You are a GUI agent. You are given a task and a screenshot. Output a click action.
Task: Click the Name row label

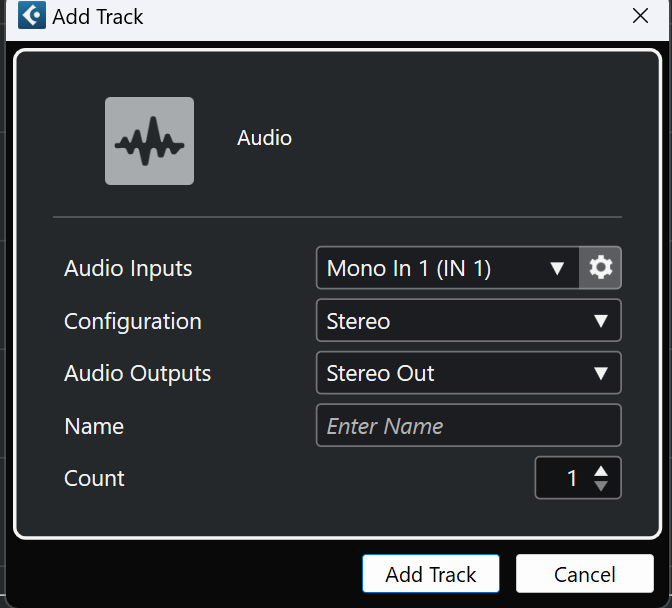(x=94, y=426)
